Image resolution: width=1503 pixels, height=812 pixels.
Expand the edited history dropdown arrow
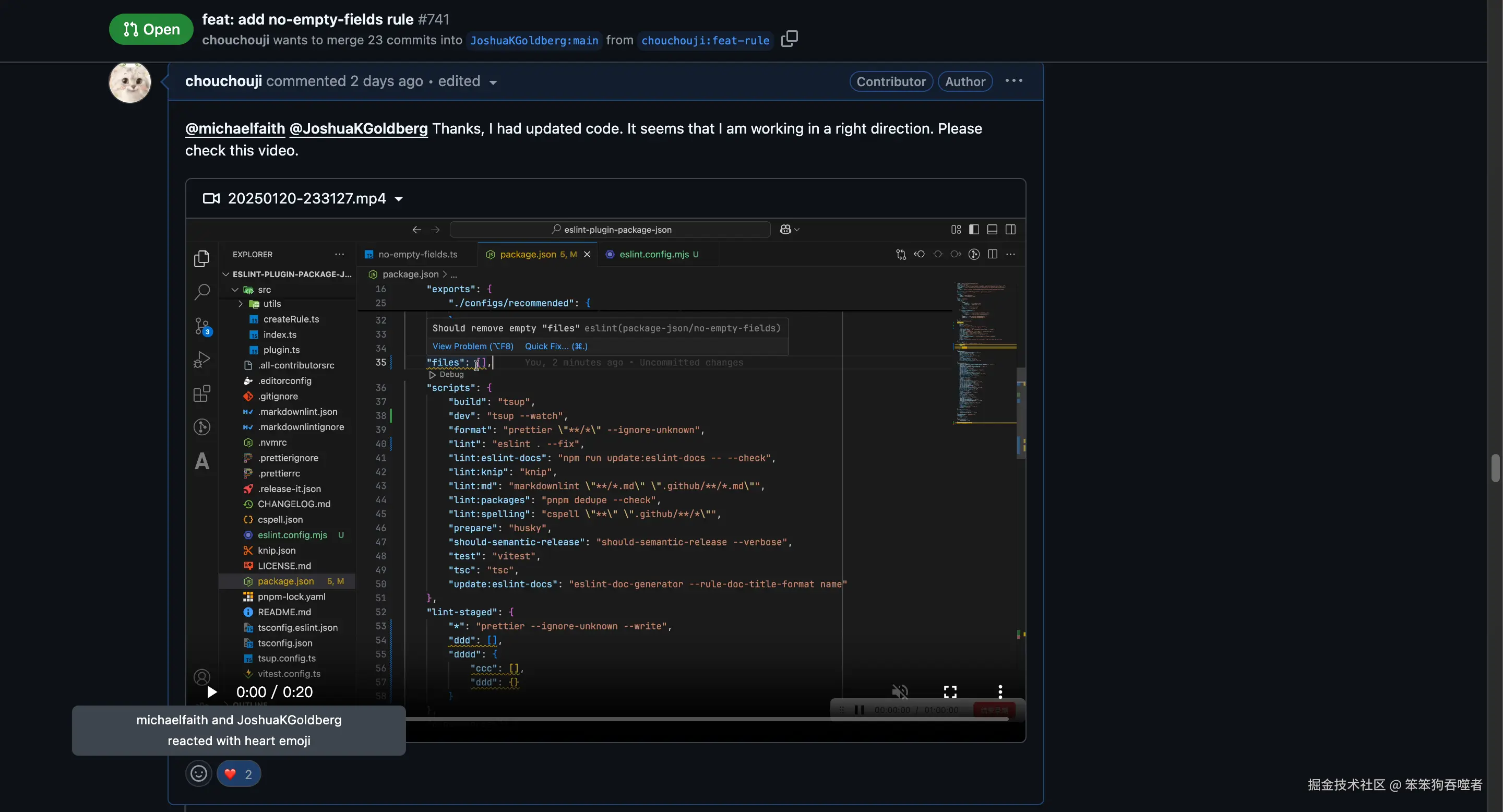pyautogui.click(x=493, y=83)
